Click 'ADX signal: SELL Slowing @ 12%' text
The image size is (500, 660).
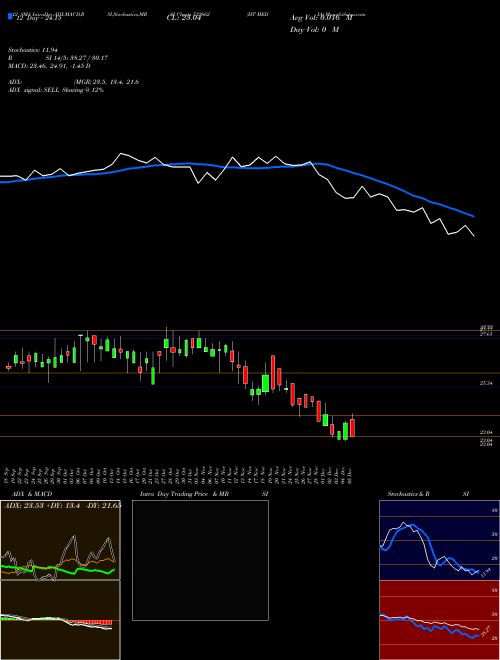(x=56, y=90)
